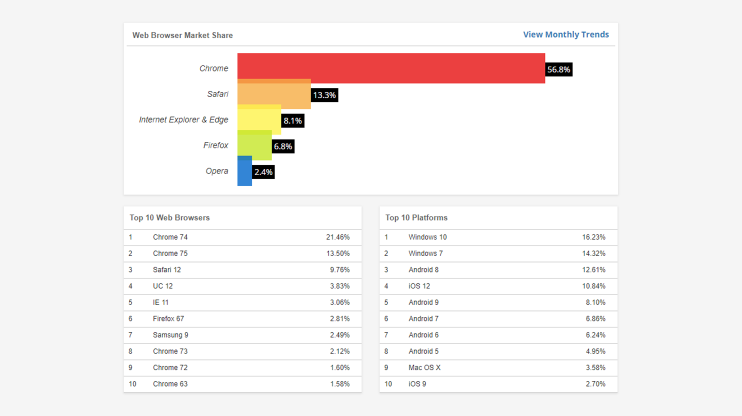
Task: Click the 6.8% Firefox value label
Action: click(283, 146)
